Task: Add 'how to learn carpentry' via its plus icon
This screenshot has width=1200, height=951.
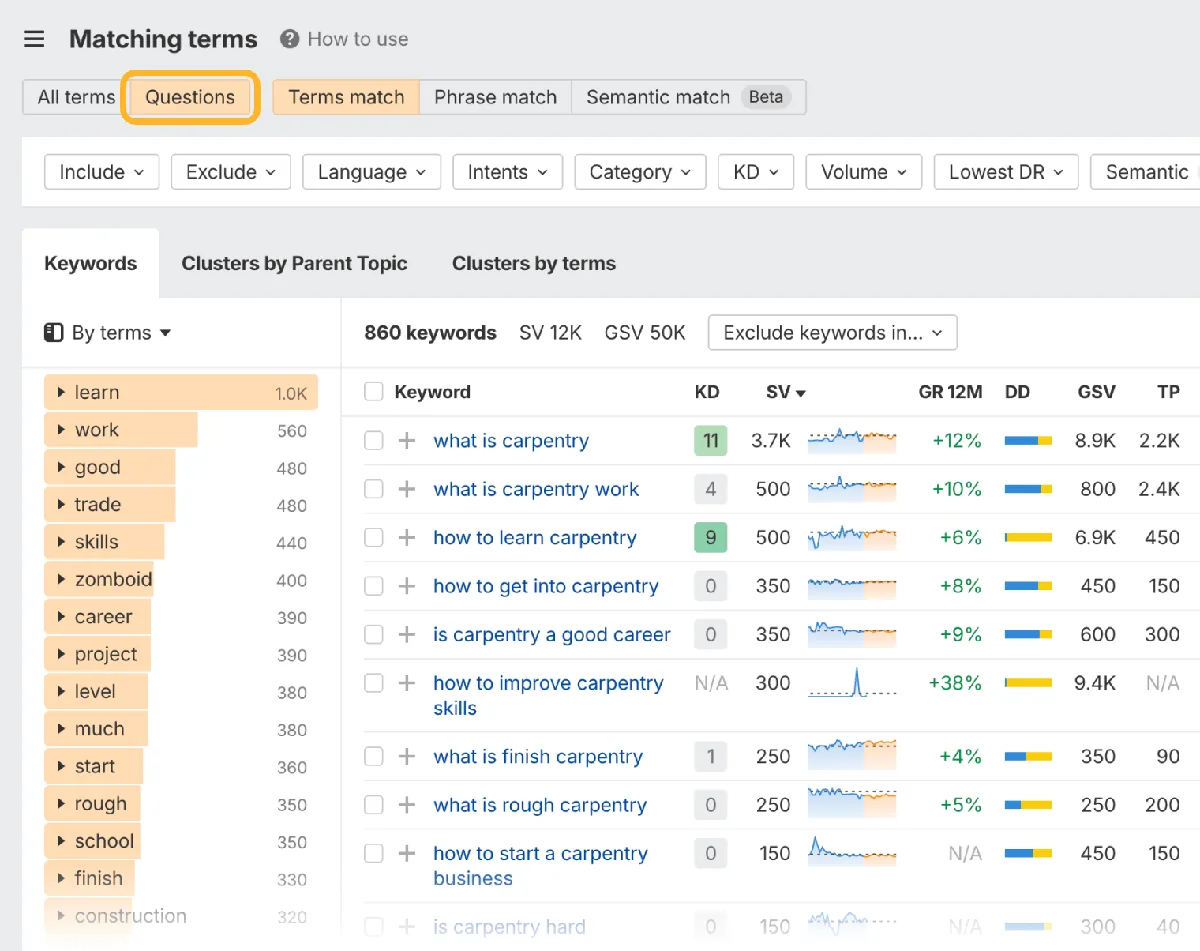Action: tap(406, 538)
